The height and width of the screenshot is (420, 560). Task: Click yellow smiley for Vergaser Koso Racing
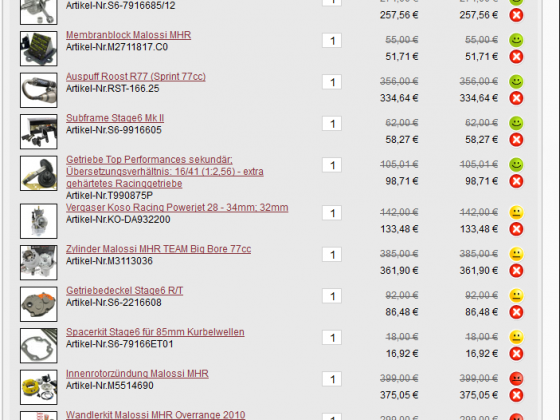(x=516, y=212)
